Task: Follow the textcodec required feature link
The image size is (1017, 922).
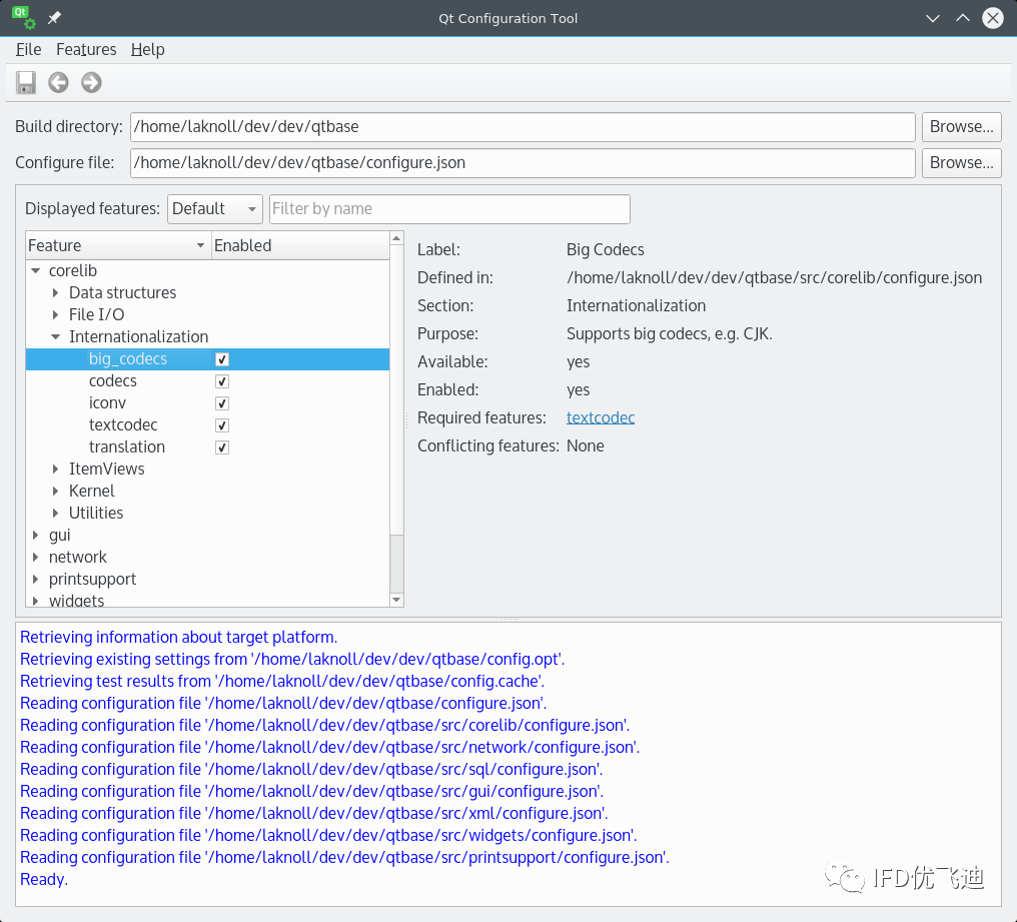Action: coord(600,418)
